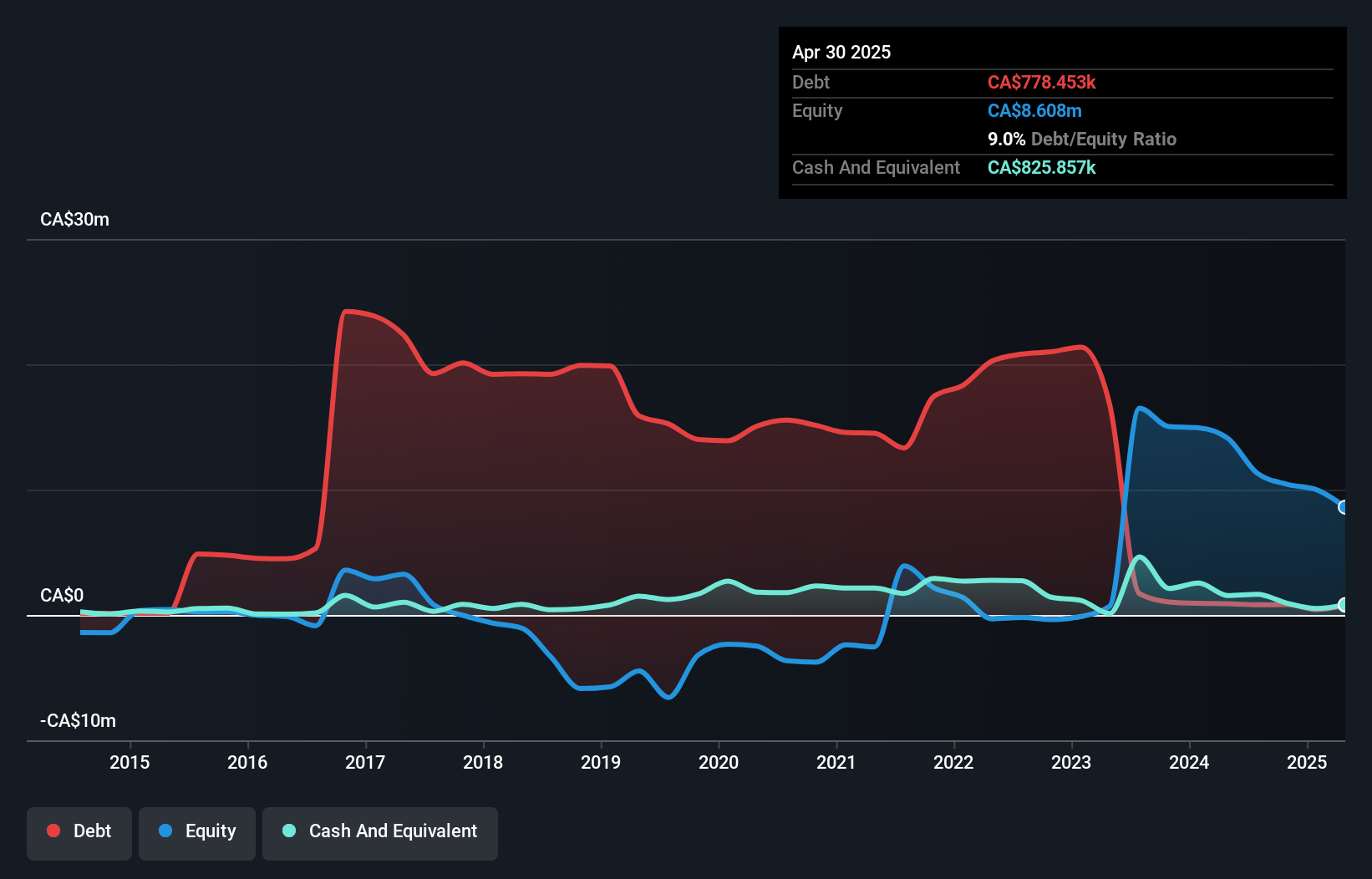Screen dimensions: 1372x879
Task: Click the 2018 x-axis label
Action: 483,762
